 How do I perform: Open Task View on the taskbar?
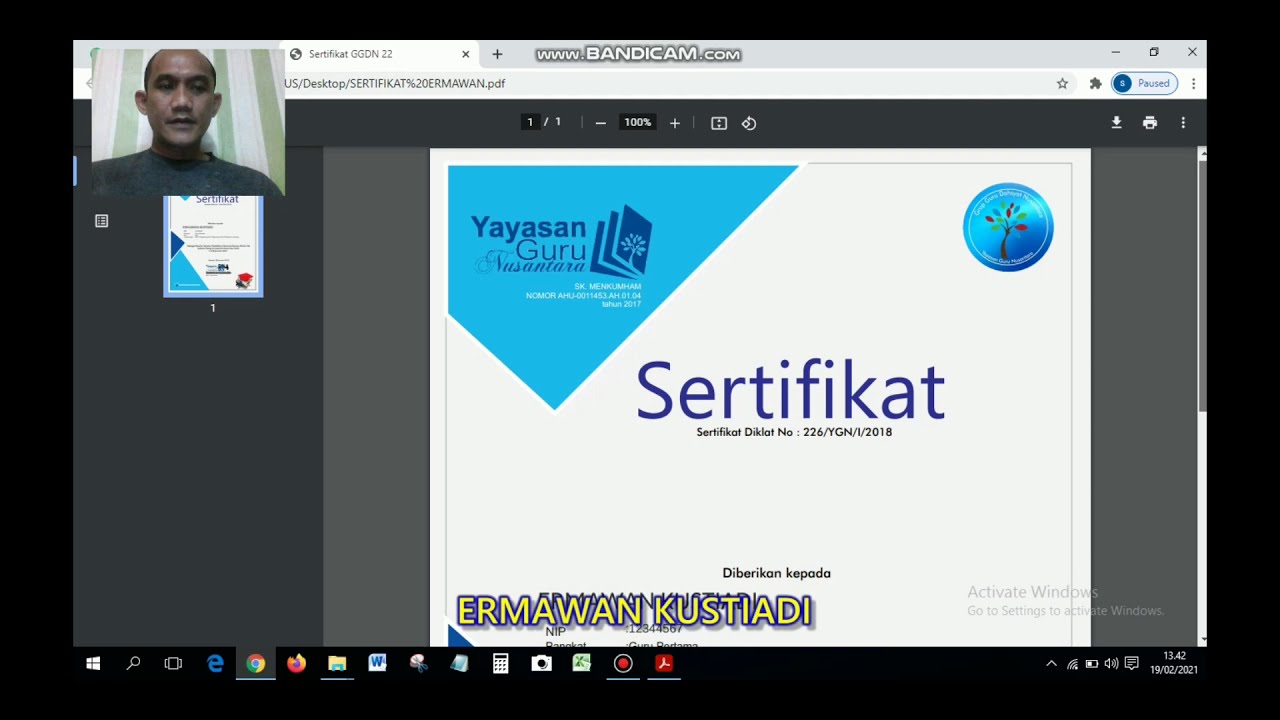point(173,663)
